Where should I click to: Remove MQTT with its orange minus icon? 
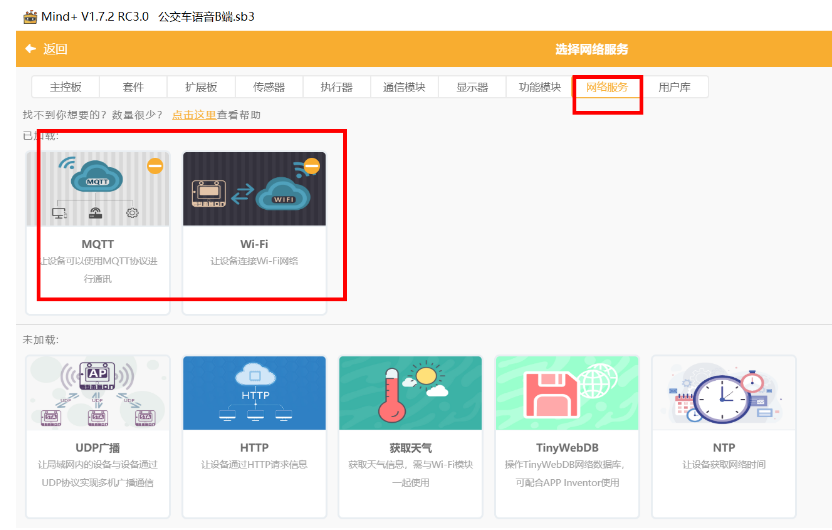pyautogui.click(x=155, y=166)
